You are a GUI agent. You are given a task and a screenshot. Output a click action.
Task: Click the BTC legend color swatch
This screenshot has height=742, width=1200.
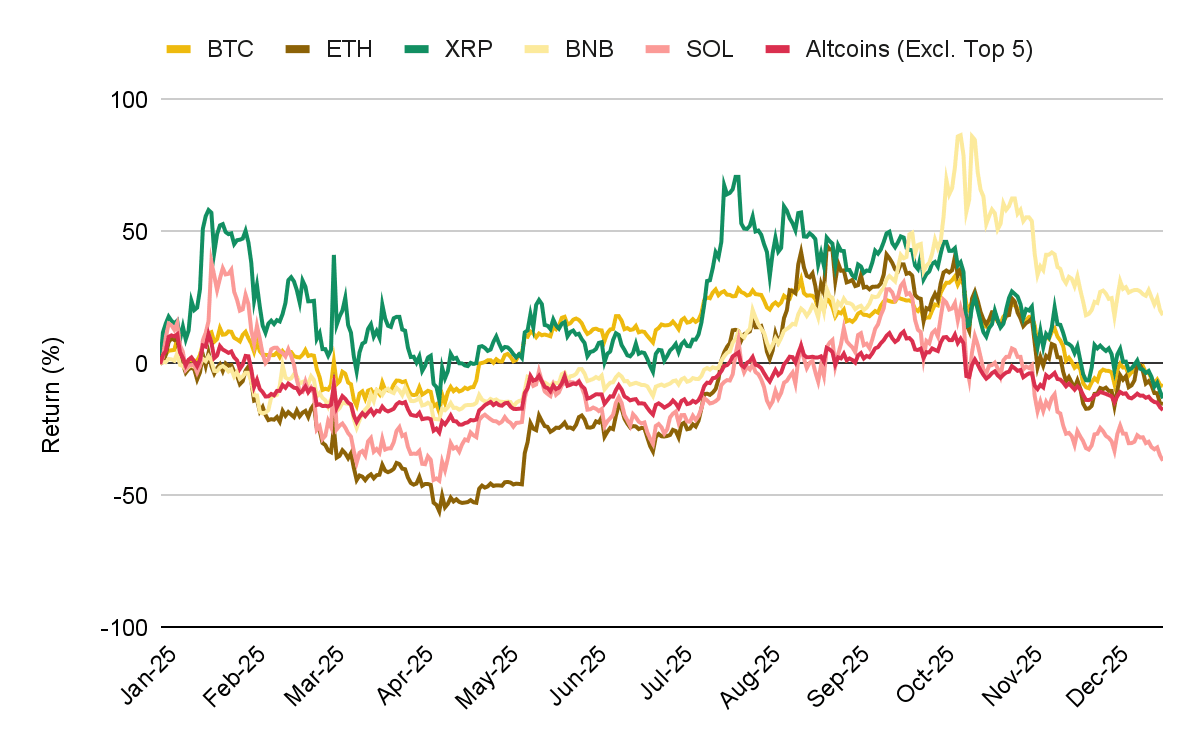click(178, 49)
